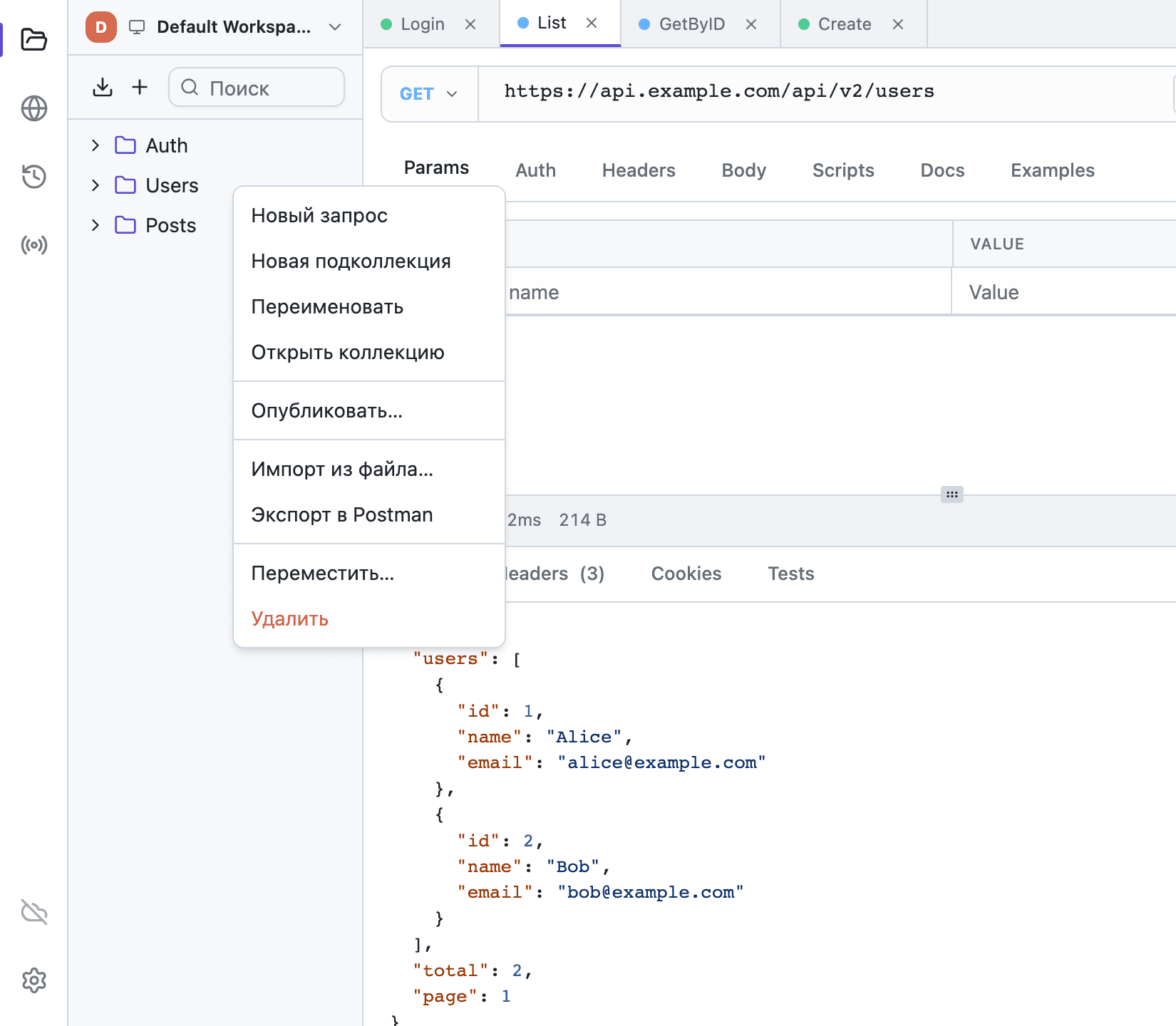
Task: Select Новый запрос from context menu
Action: pyautogui.click(x=369, y=215)
